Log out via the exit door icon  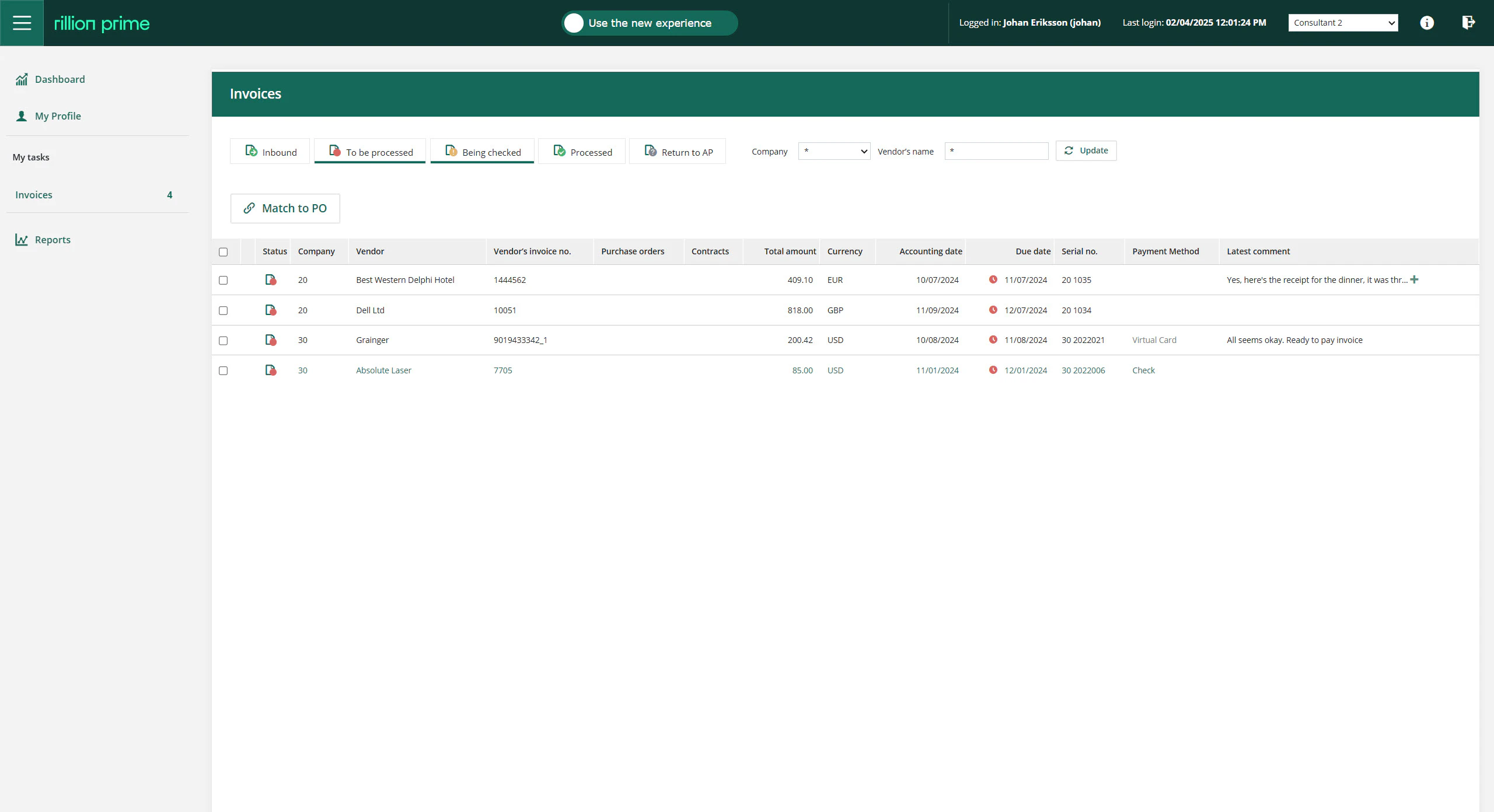tap(1468, 23)
